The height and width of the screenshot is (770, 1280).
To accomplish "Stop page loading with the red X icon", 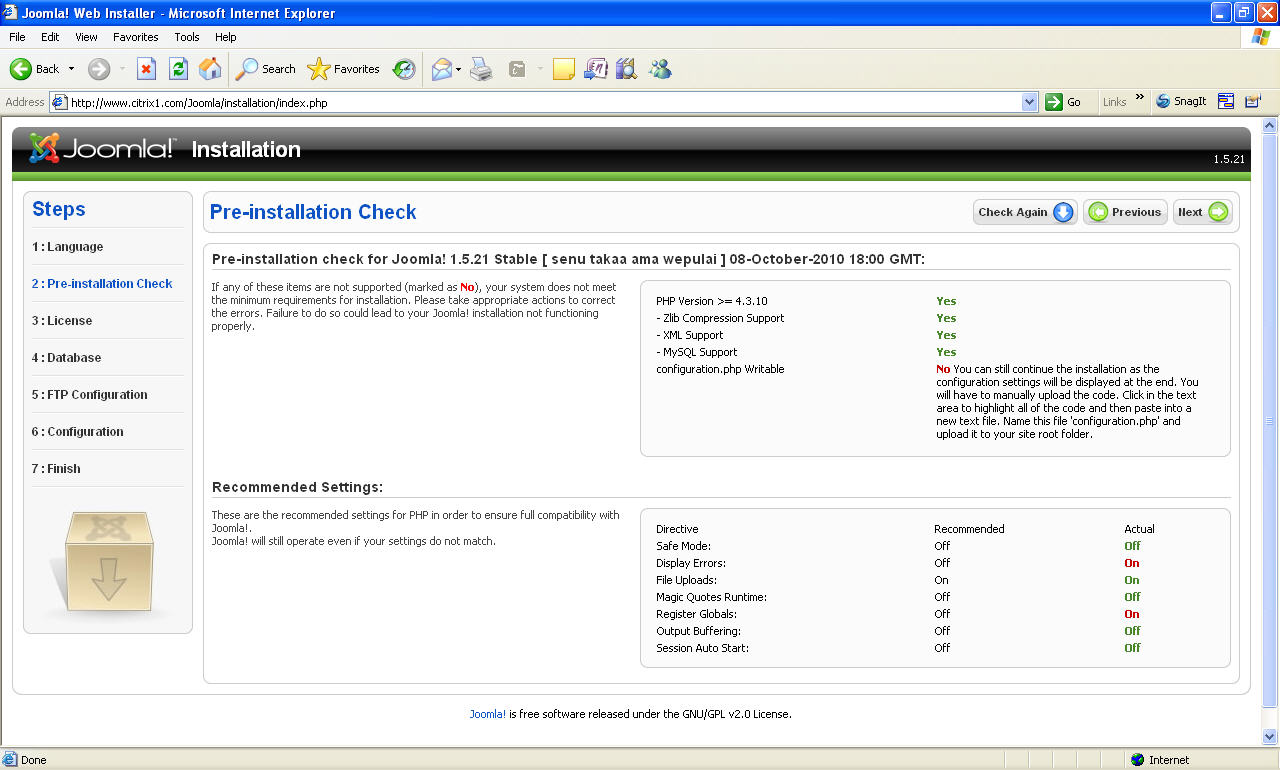I will pos(146,69).
